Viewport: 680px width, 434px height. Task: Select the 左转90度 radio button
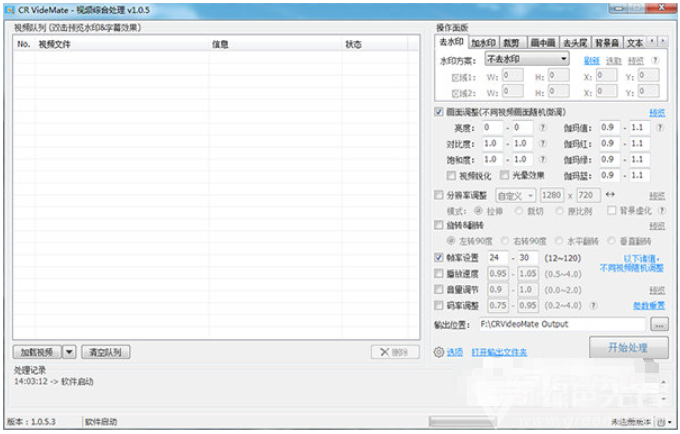coord(451,241)
